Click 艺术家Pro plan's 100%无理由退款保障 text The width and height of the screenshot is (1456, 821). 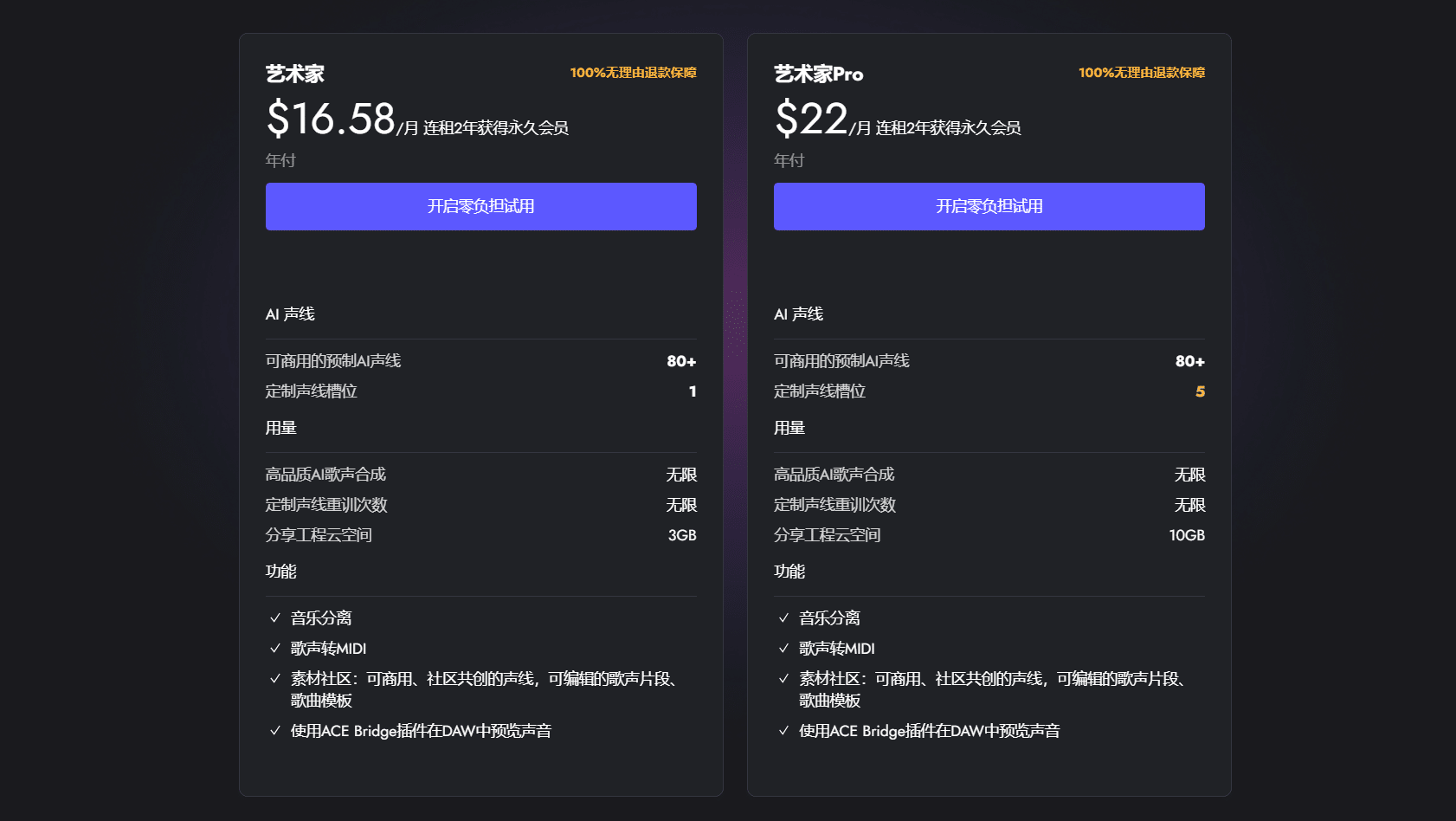(1141, 73)
